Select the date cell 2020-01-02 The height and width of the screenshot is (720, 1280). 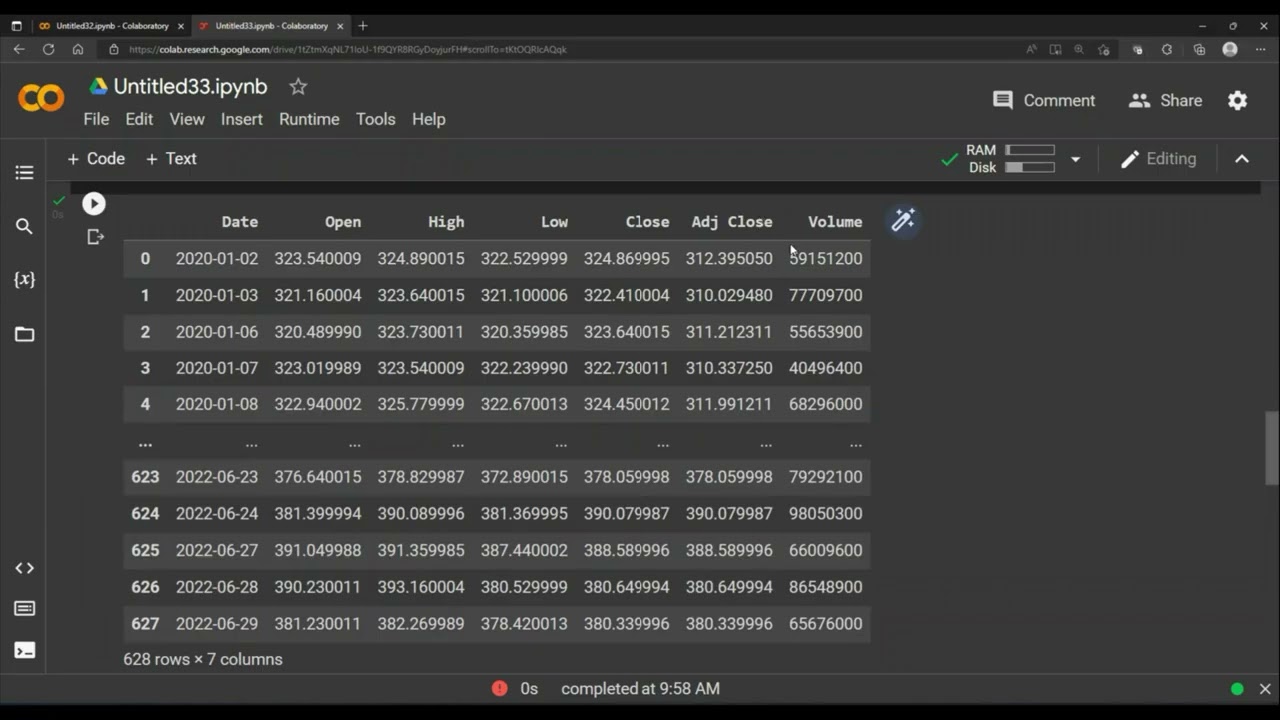tap(217, 258)
